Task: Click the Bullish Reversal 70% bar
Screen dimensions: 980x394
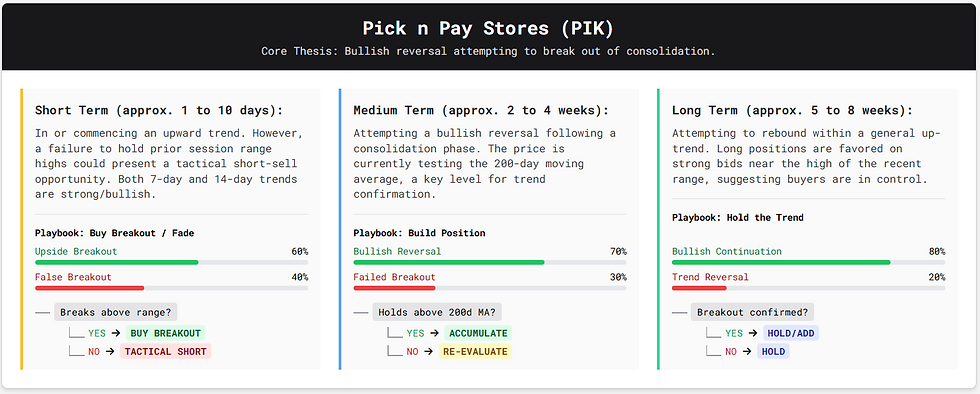Action: point(490,263)
